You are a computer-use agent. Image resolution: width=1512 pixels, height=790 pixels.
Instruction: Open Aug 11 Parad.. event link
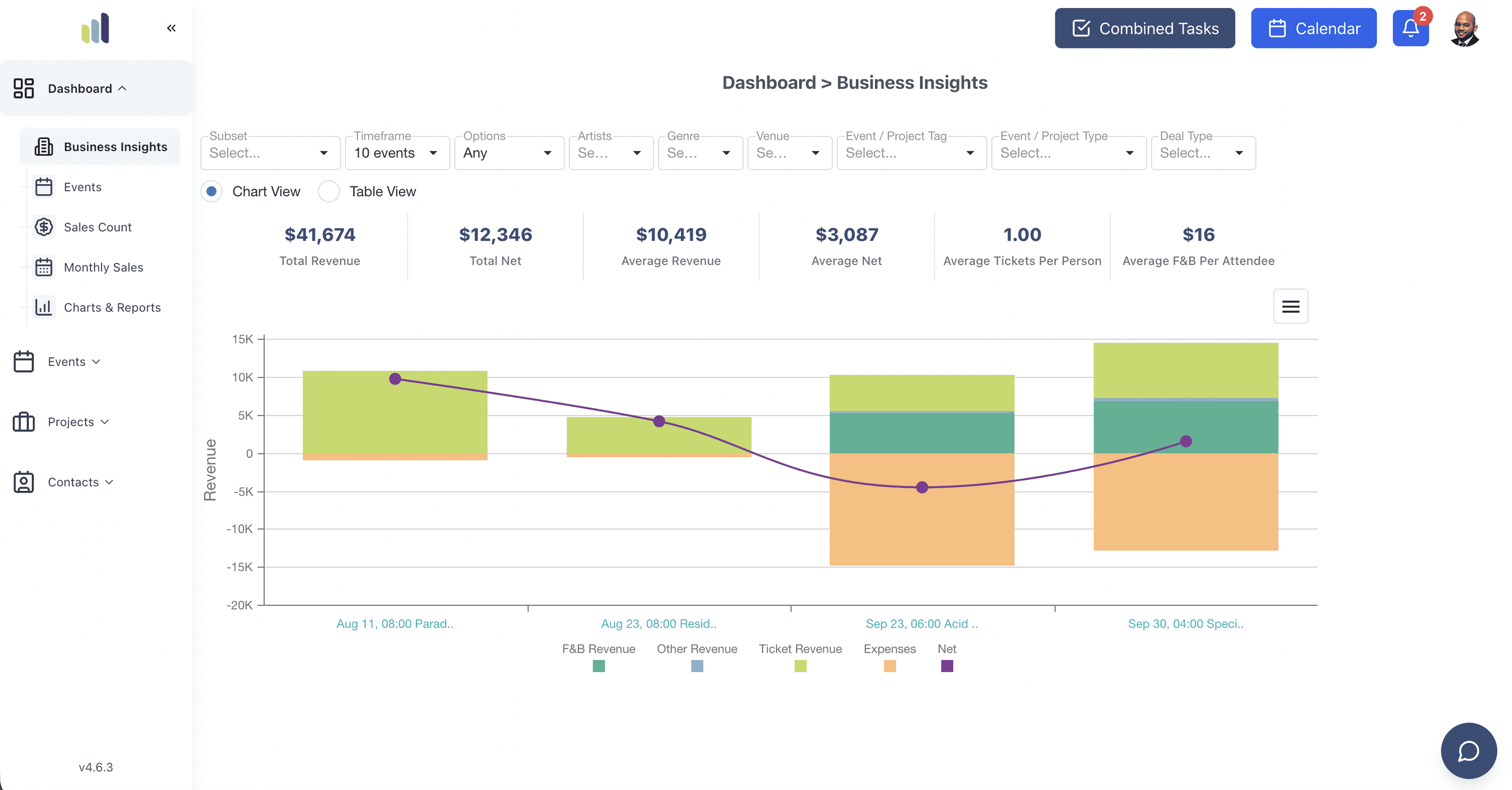pyautogui.click(x=395, y=623)
